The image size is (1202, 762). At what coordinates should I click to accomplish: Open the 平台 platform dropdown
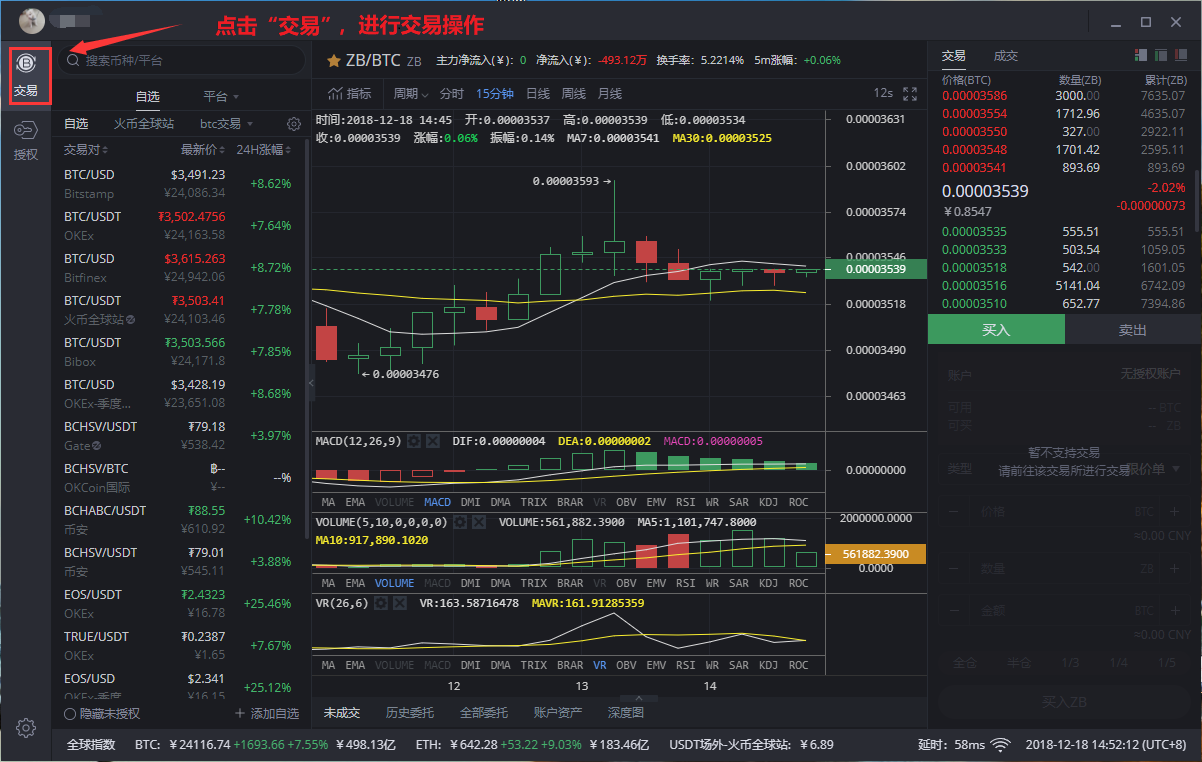[221, 97]
